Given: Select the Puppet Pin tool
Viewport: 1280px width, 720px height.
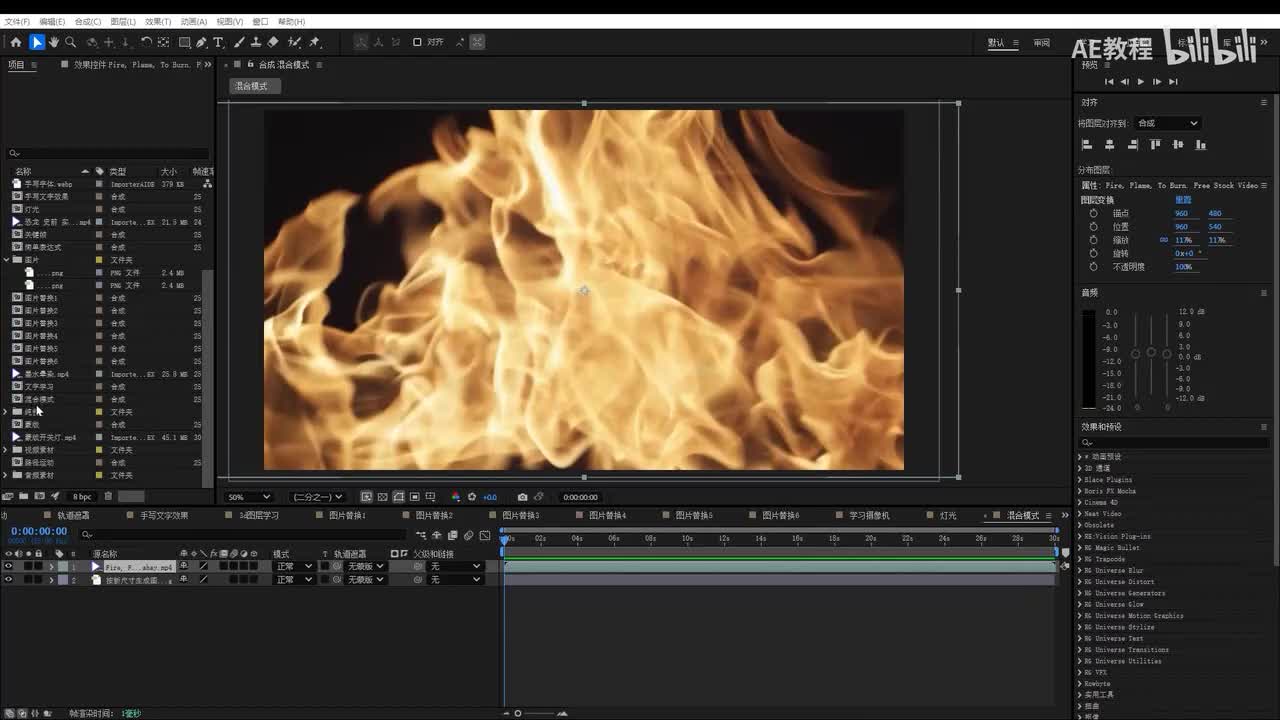Looking at the screenshot, I should click(315, 42).
